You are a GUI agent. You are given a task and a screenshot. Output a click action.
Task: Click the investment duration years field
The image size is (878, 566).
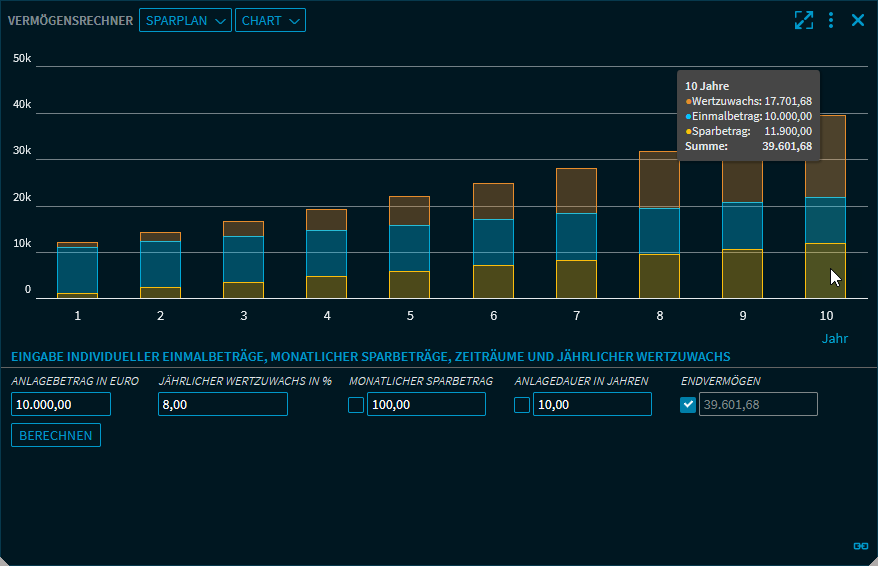coord(592,405)
